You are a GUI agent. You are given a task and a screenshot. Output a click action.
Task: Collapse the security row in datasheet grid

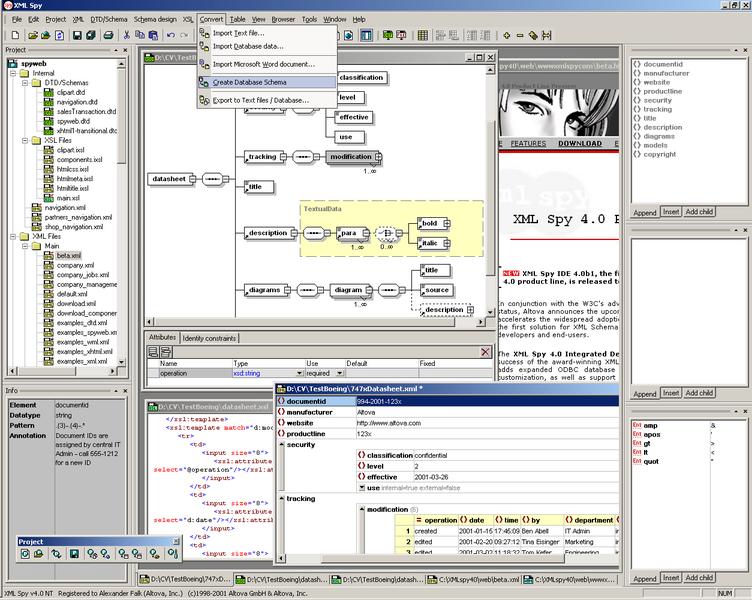pos(282,445)
